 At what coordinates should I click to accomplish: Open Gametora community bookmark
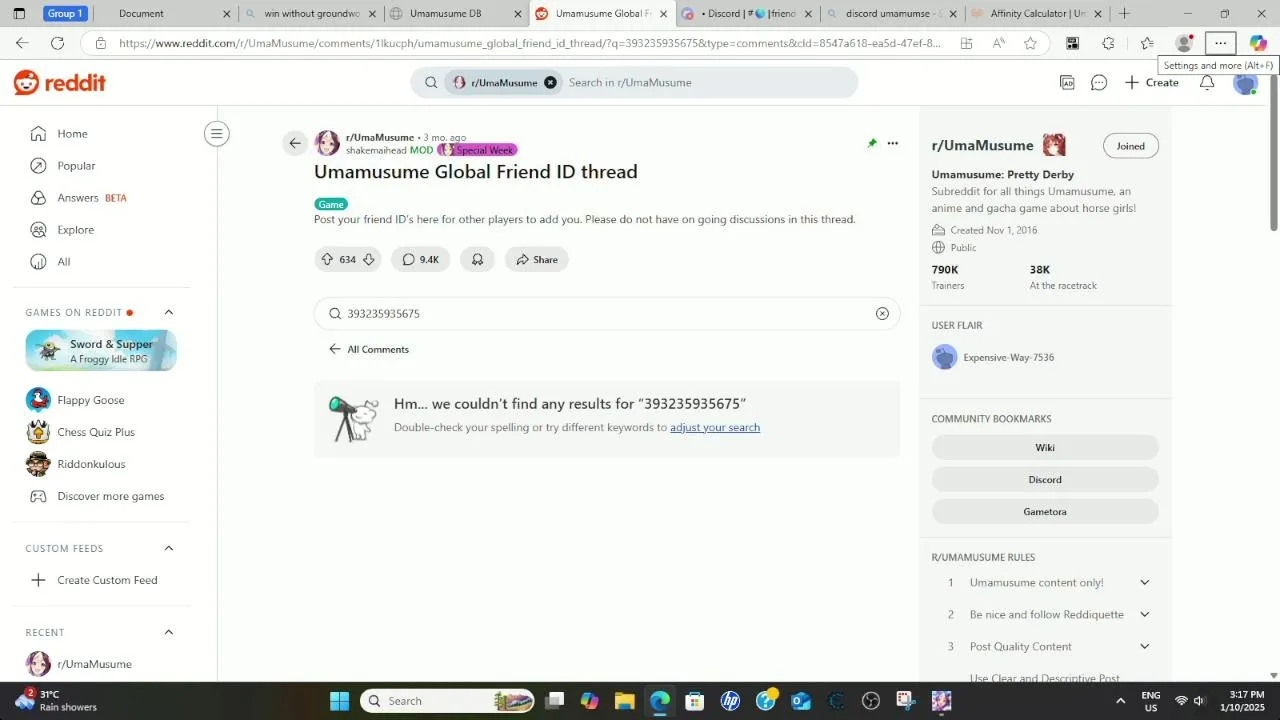[1045, 512]
